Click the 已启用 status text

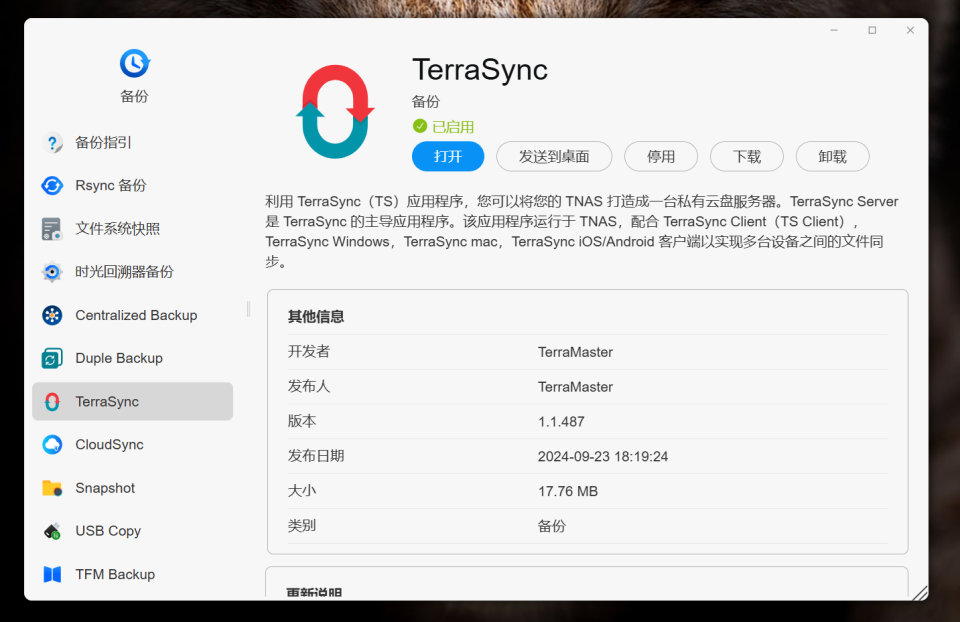(453, 127)
